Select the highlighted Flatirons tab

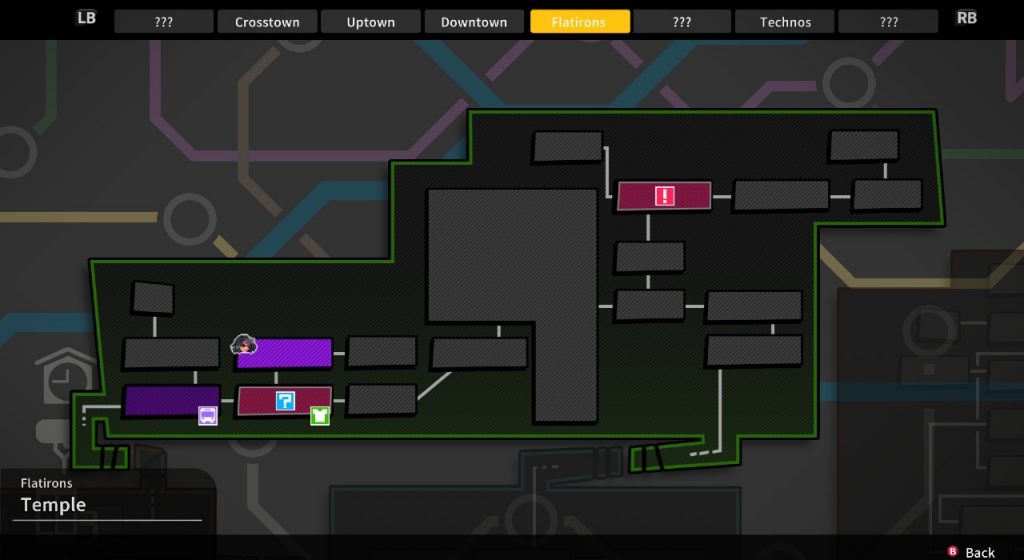pyautogui.click(x=580, y=22)
